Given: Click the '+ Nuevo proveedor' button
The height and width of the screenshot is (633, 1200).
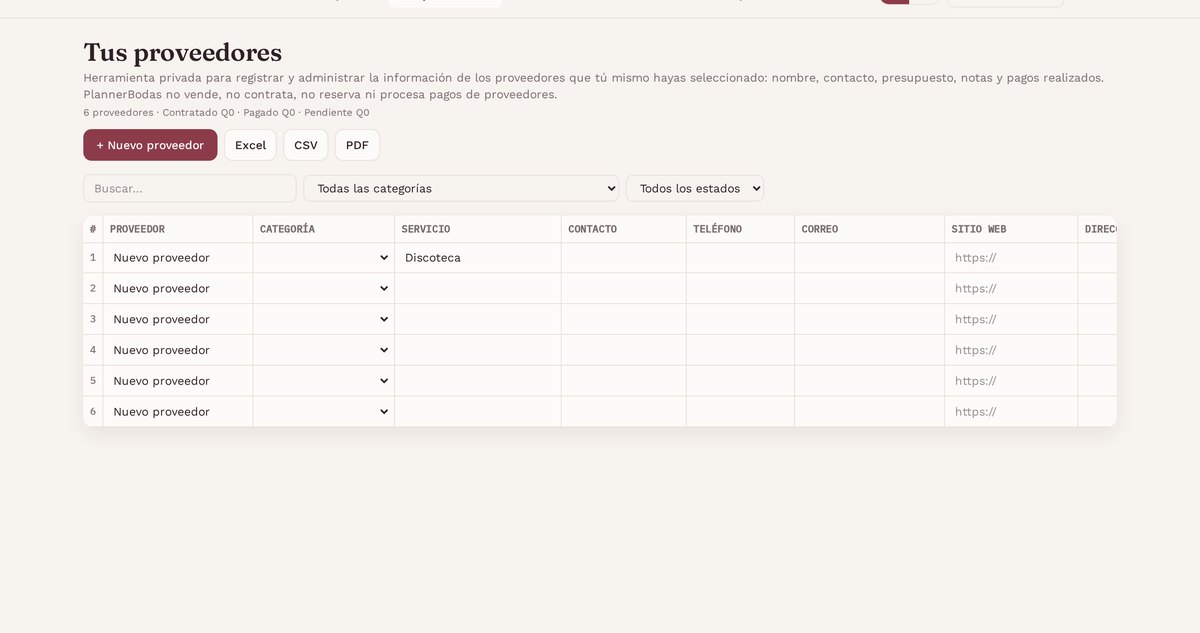Looking at the screenshot, I should [150, 145].
